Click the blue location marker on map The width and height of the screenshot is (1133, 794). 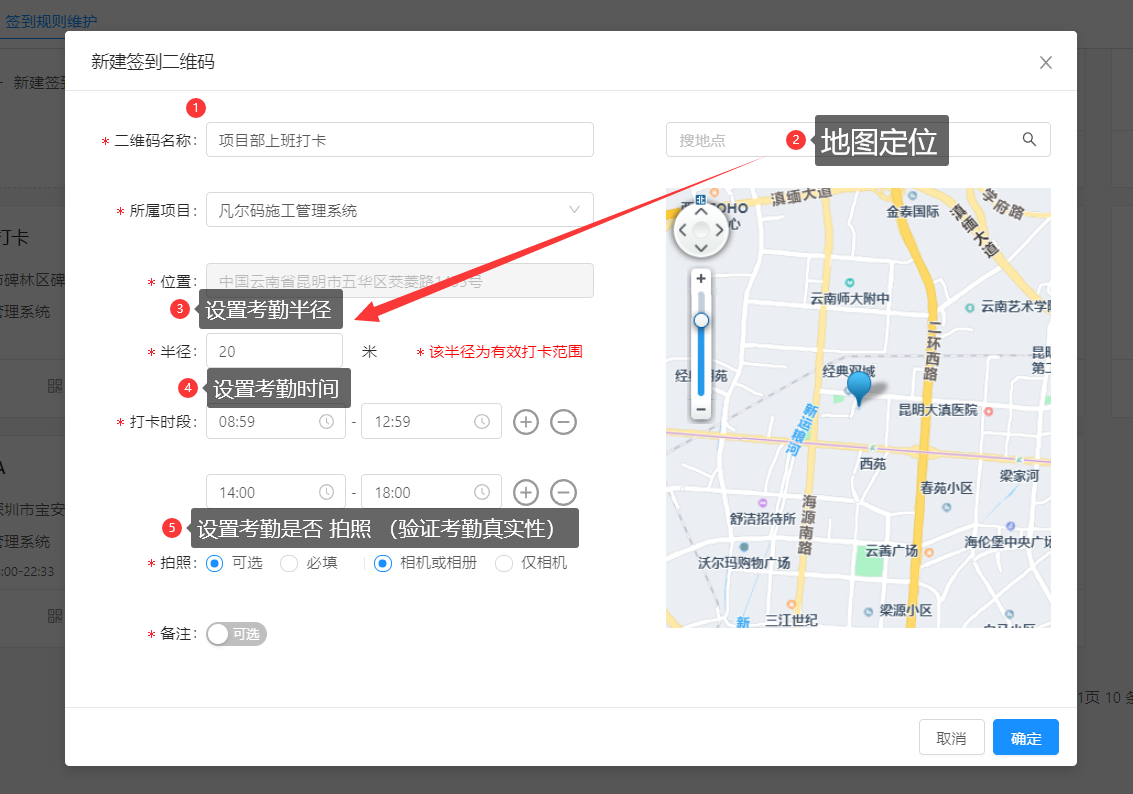click(858, 385)
